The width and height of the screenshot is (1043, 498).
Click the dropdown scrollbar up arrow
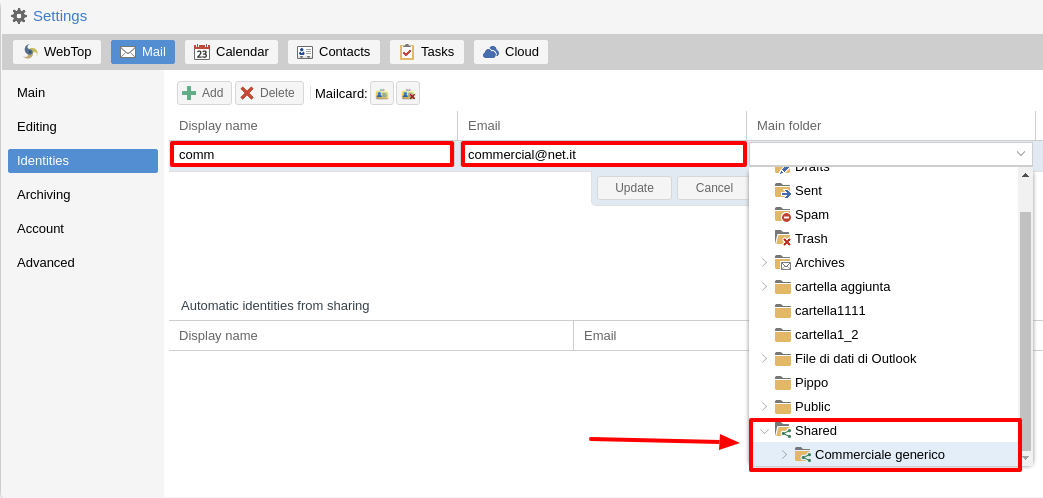[x=1025, y=175]
